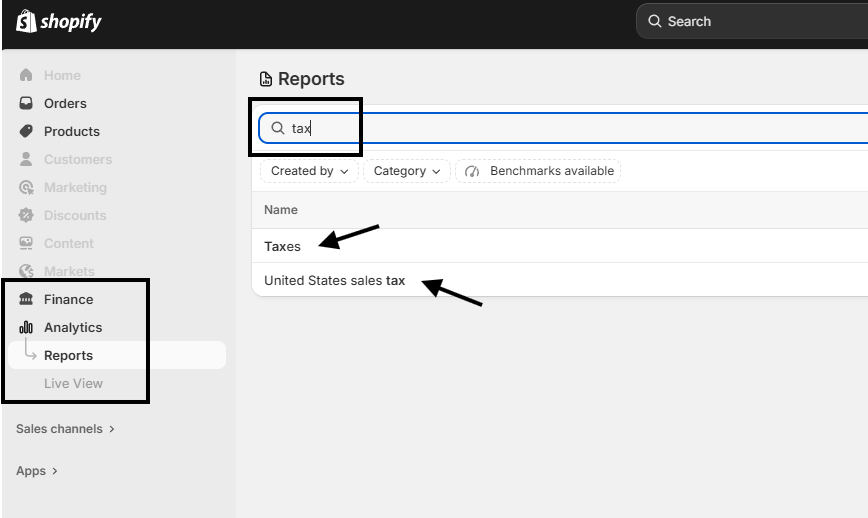Image resolution: width=868 pixels, height=518 pixels.
Task: Click the Finance bank icon
Action: pos(26,299)
